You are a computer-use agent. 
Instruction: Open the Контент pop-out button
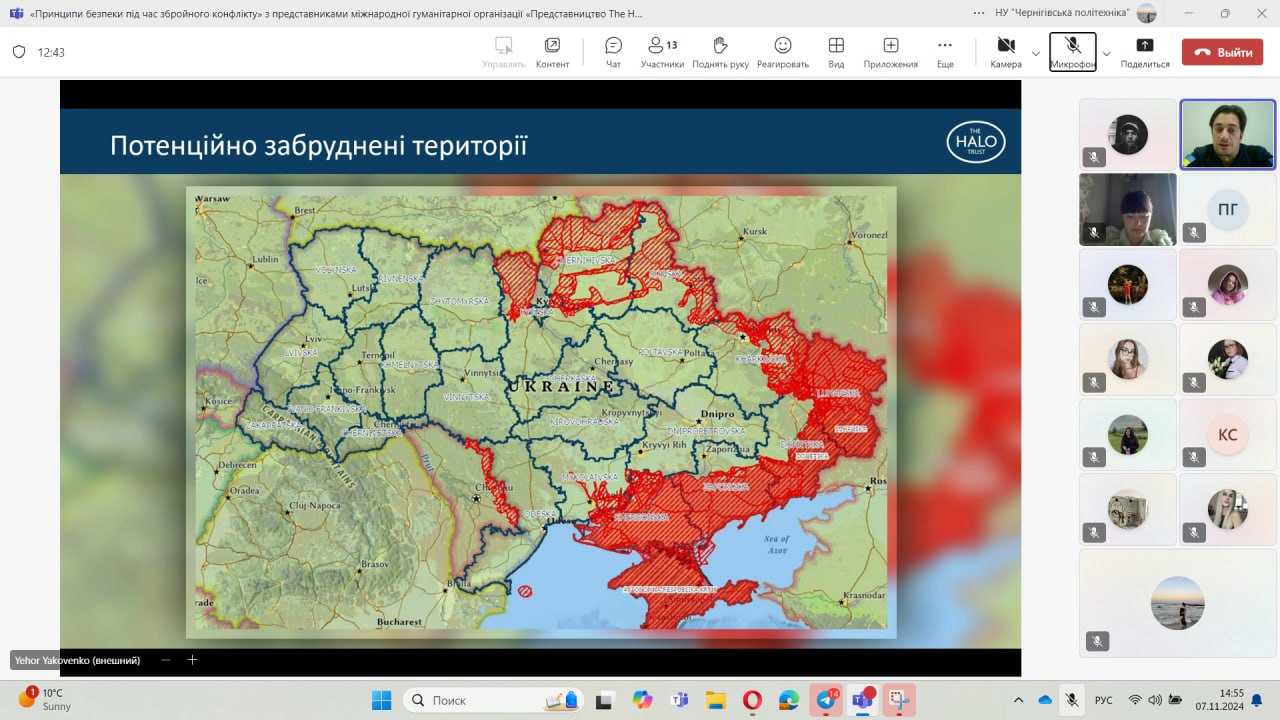pyautogui.click(x=552, y=52)
